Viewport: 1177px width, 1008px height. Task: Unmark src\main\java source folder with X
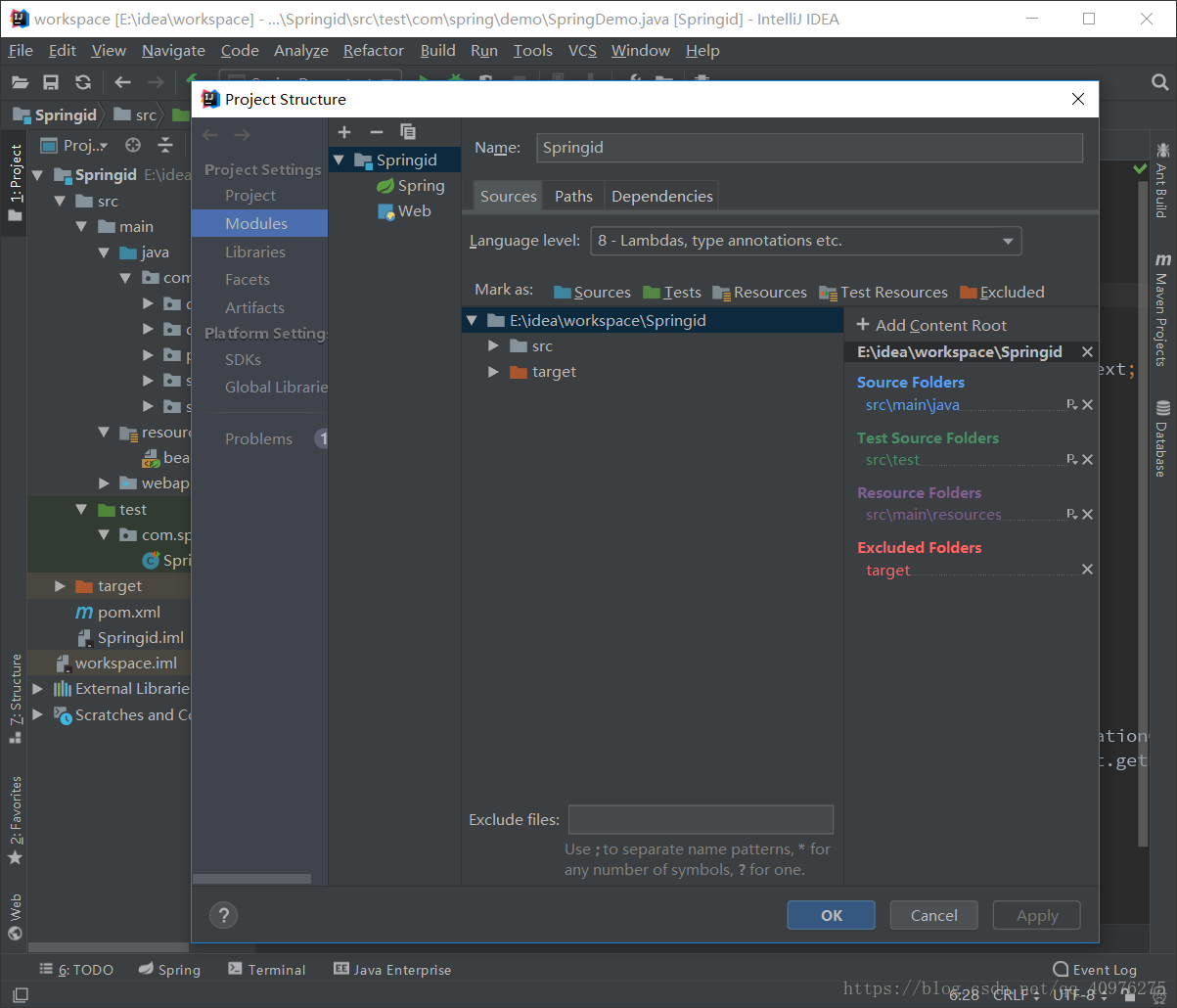[x=1087, y=405]
